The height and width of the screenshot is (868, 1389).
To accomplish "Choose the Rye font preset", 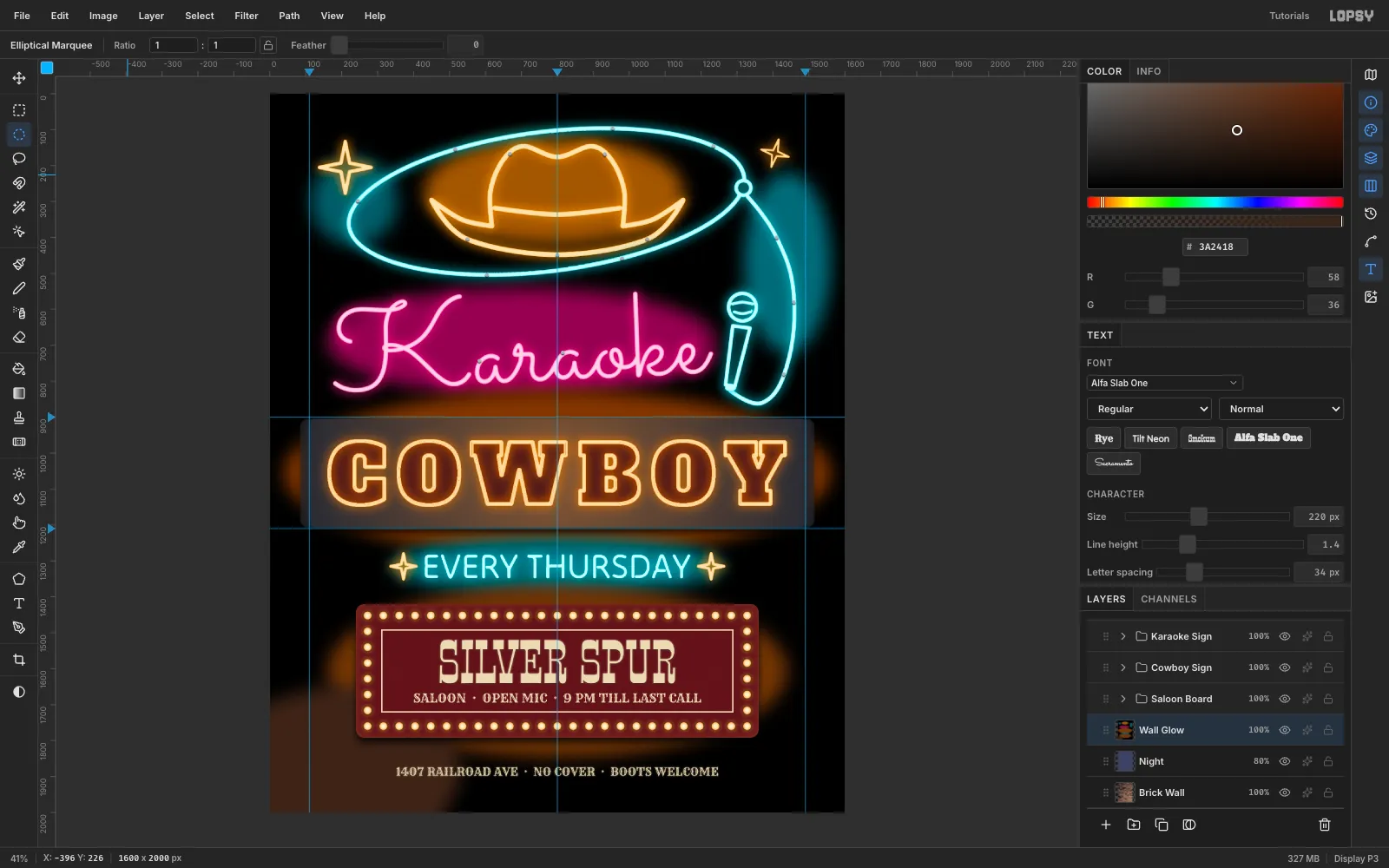I will click(1103, 438).
